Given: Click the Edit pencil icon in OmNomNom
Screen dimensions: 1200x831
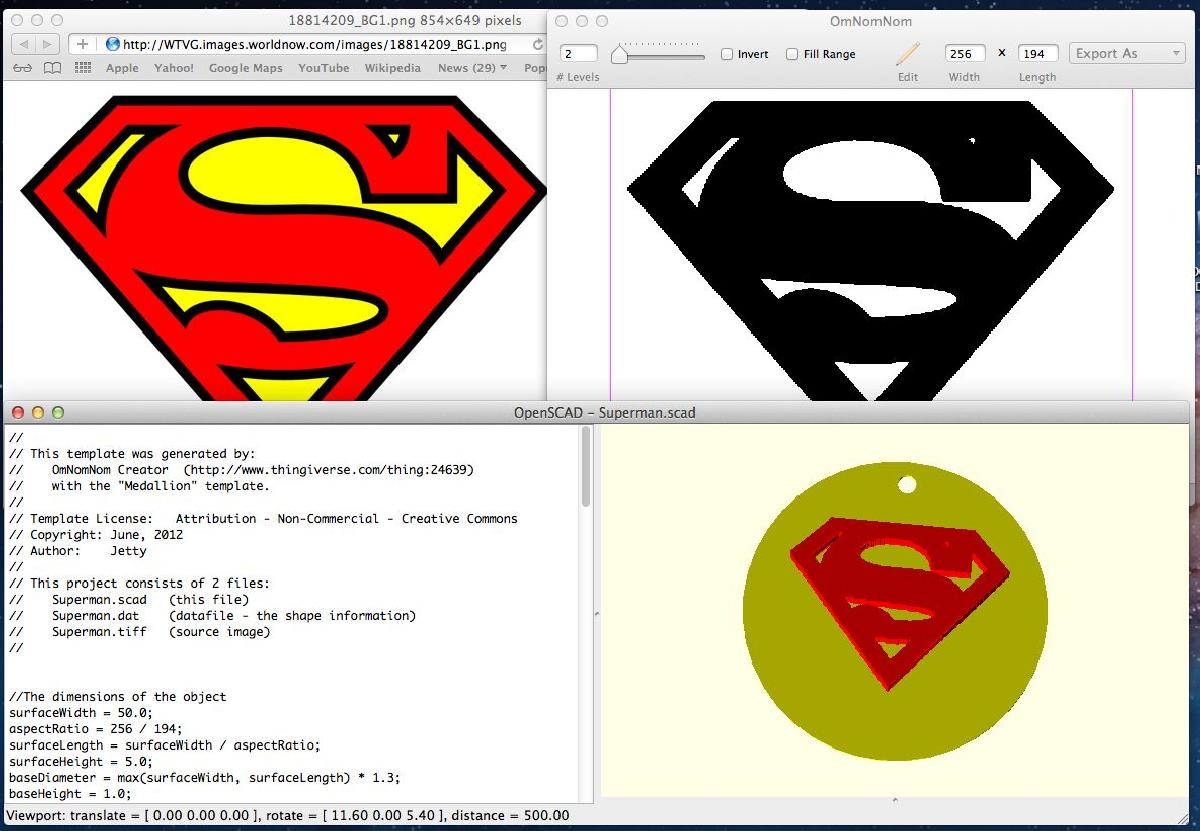Looking at the screenshot, I should tap(908, 54).
